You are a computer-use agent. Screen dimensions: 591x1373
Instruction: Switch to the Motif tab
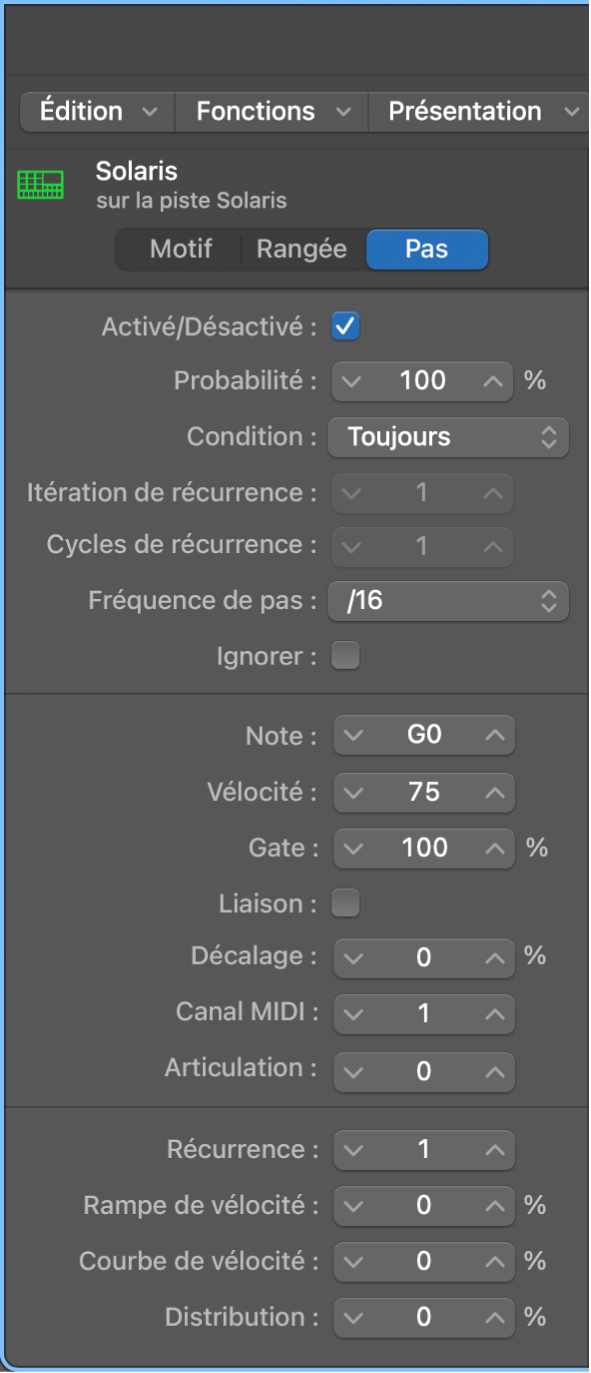(x=180, y=249)
